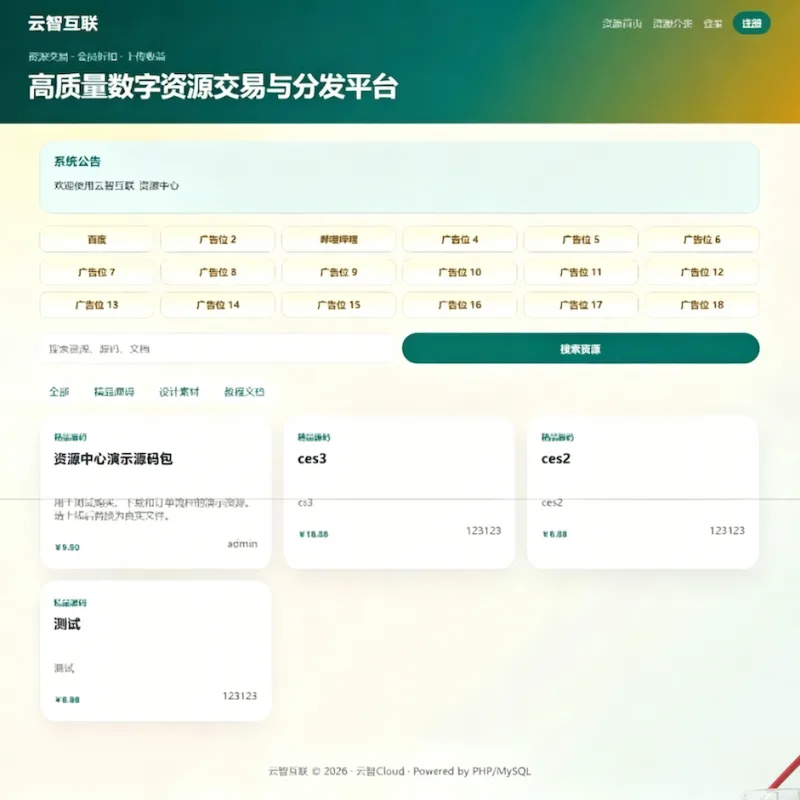Open the 广告位 4 link
This screenshot has width=800, height=800.
point(460,239)
